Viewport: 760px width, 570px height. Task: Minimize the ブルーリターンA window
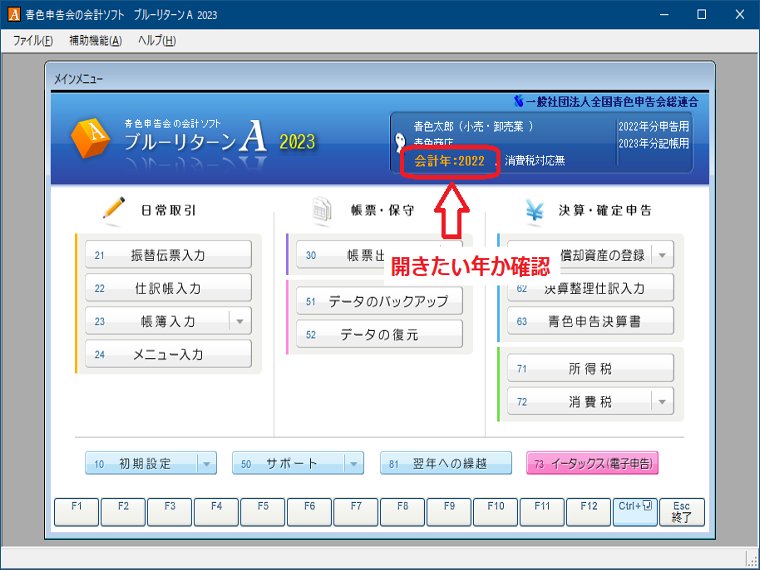point(664,15)
